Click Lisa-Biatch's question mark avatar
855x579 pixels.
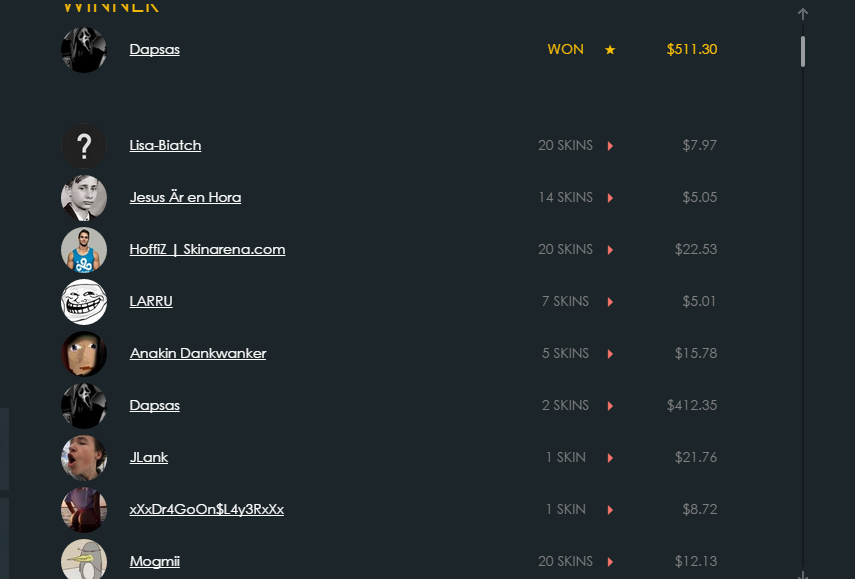(84, 146)
